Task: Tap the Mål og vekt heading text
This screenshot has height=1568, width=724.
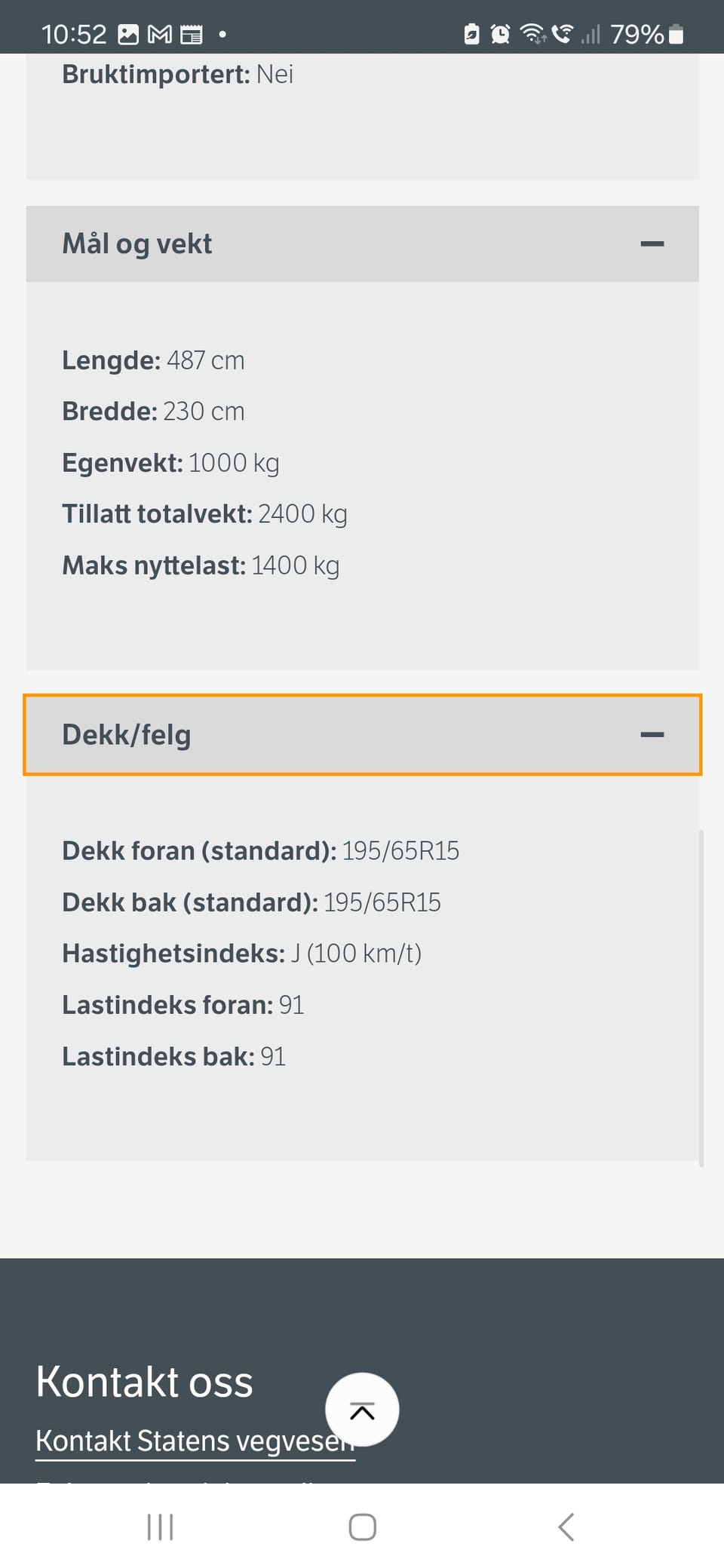Action: click(x=137, y=244)
